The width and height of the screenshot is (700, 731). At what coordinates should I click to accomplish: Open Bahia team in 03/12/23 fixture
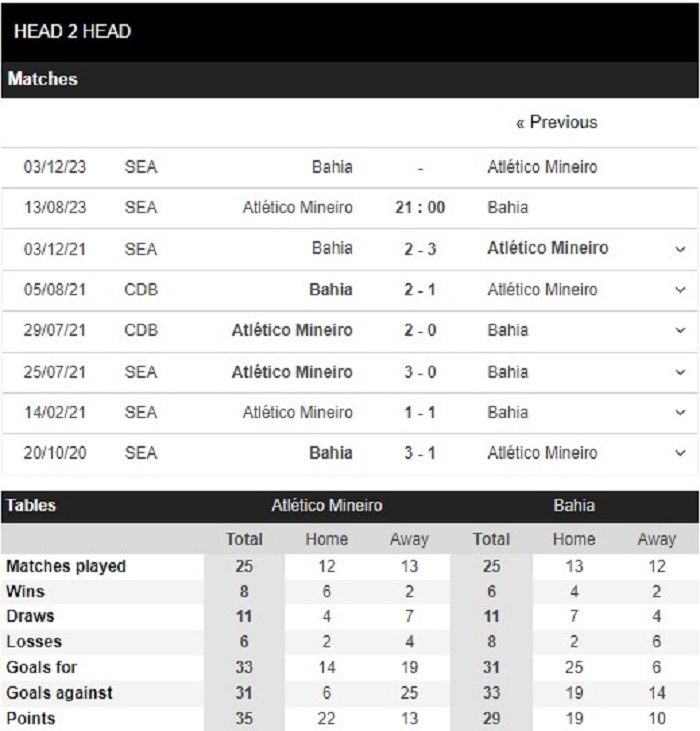(x=332, y=167)
